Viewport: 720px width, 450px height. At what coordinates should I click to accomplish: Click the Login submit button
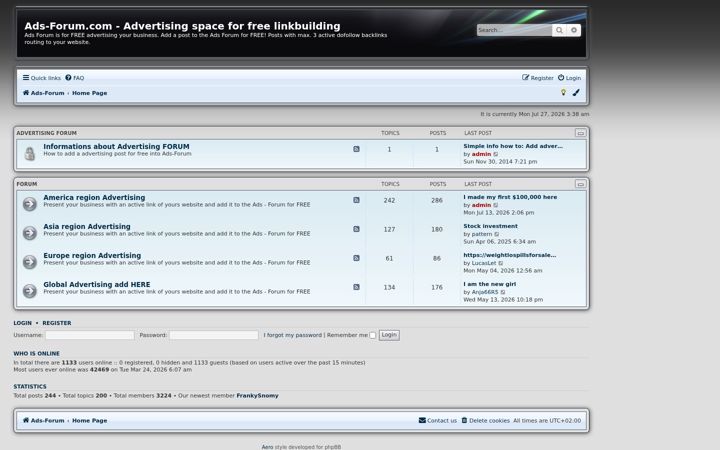[x=389, y=335]
